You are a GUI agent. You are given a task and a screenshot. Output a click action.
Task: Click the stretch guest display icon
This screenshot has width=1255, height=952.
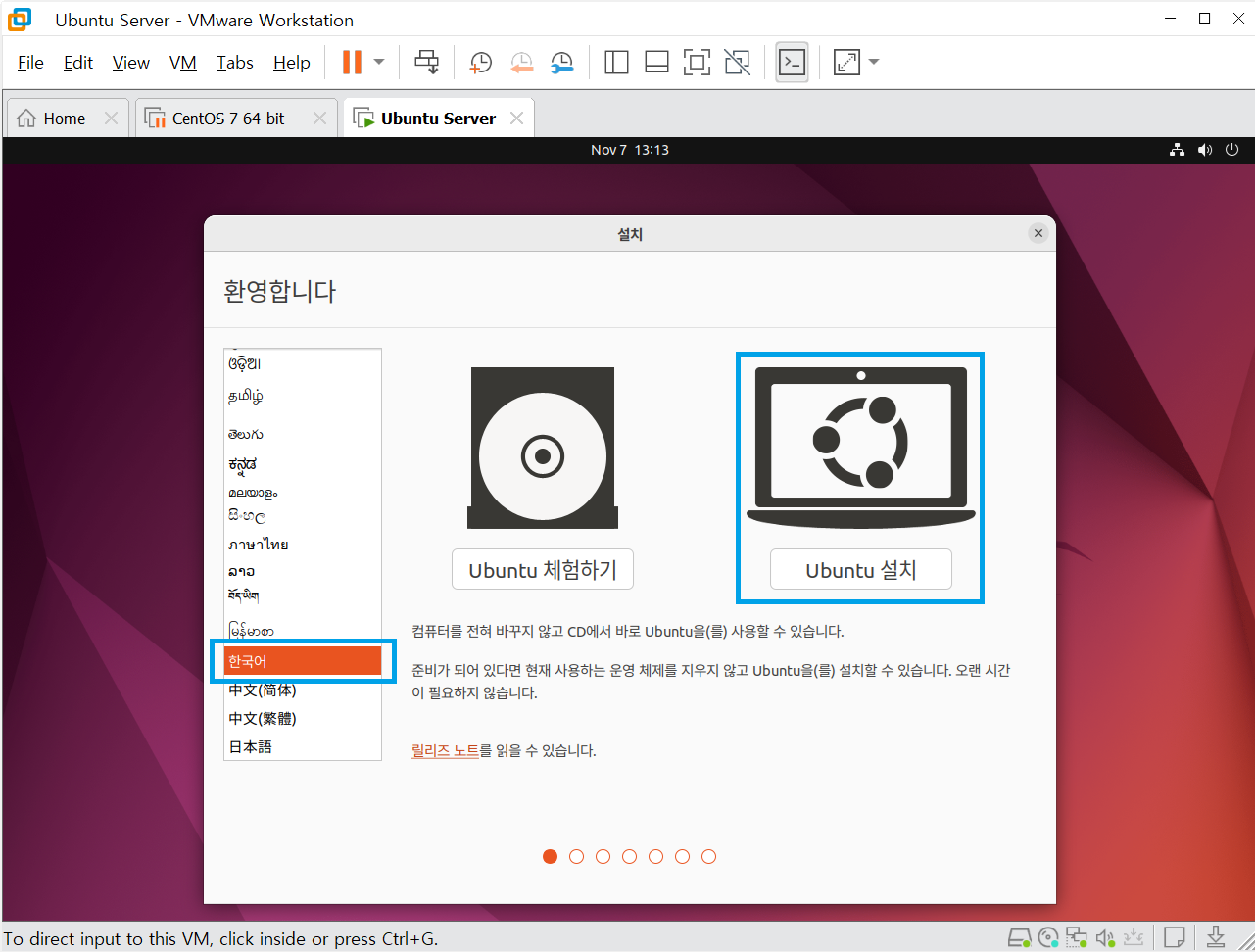click(846, 63)
